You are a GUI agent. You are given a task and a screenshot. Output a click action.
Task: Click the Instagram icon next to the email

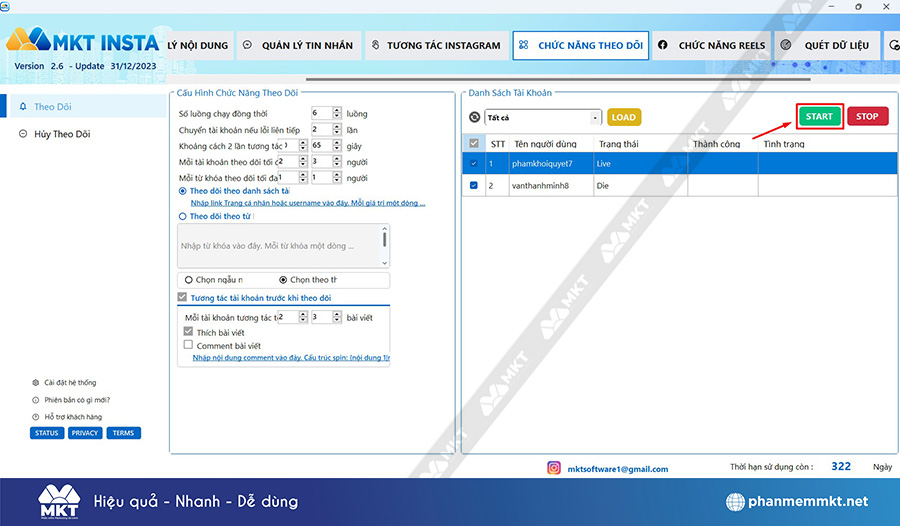(554, 468)
